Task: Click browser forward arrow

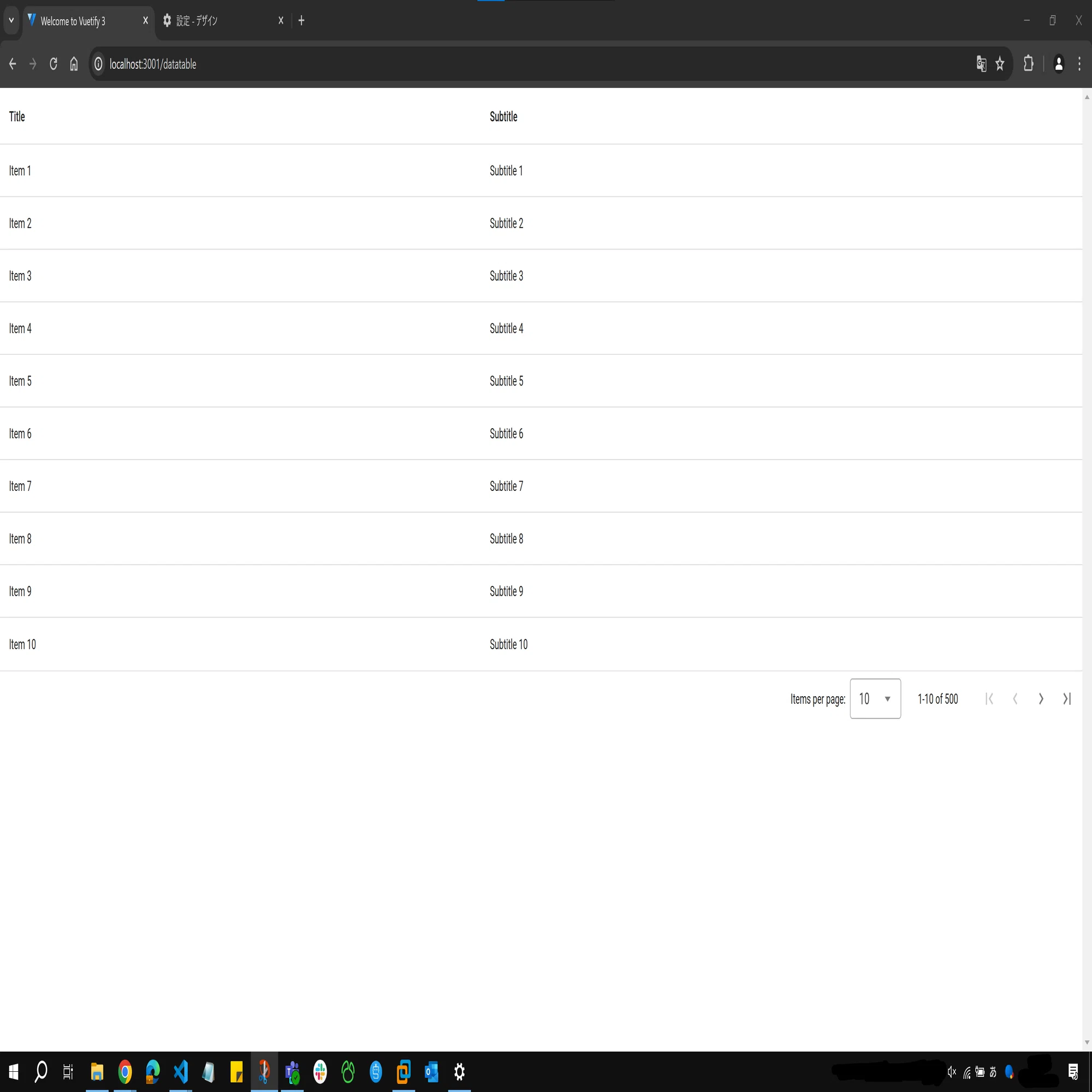Action: (33, 64)
